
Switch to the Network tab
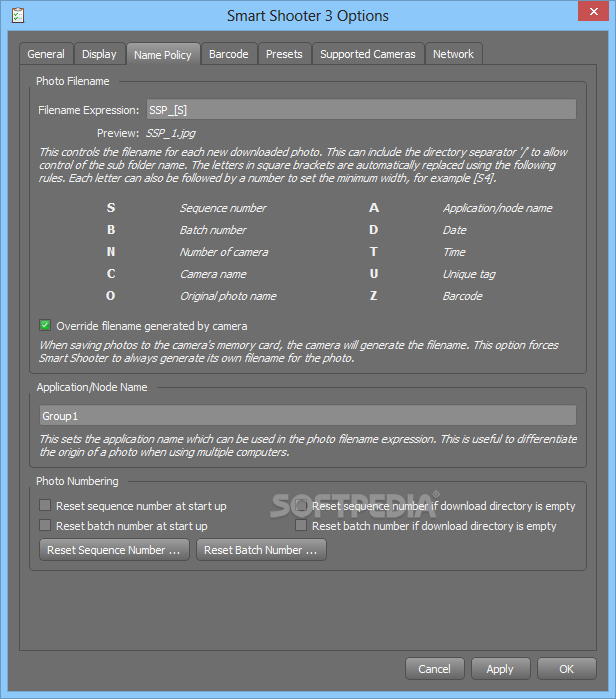(x=453, y=54)
